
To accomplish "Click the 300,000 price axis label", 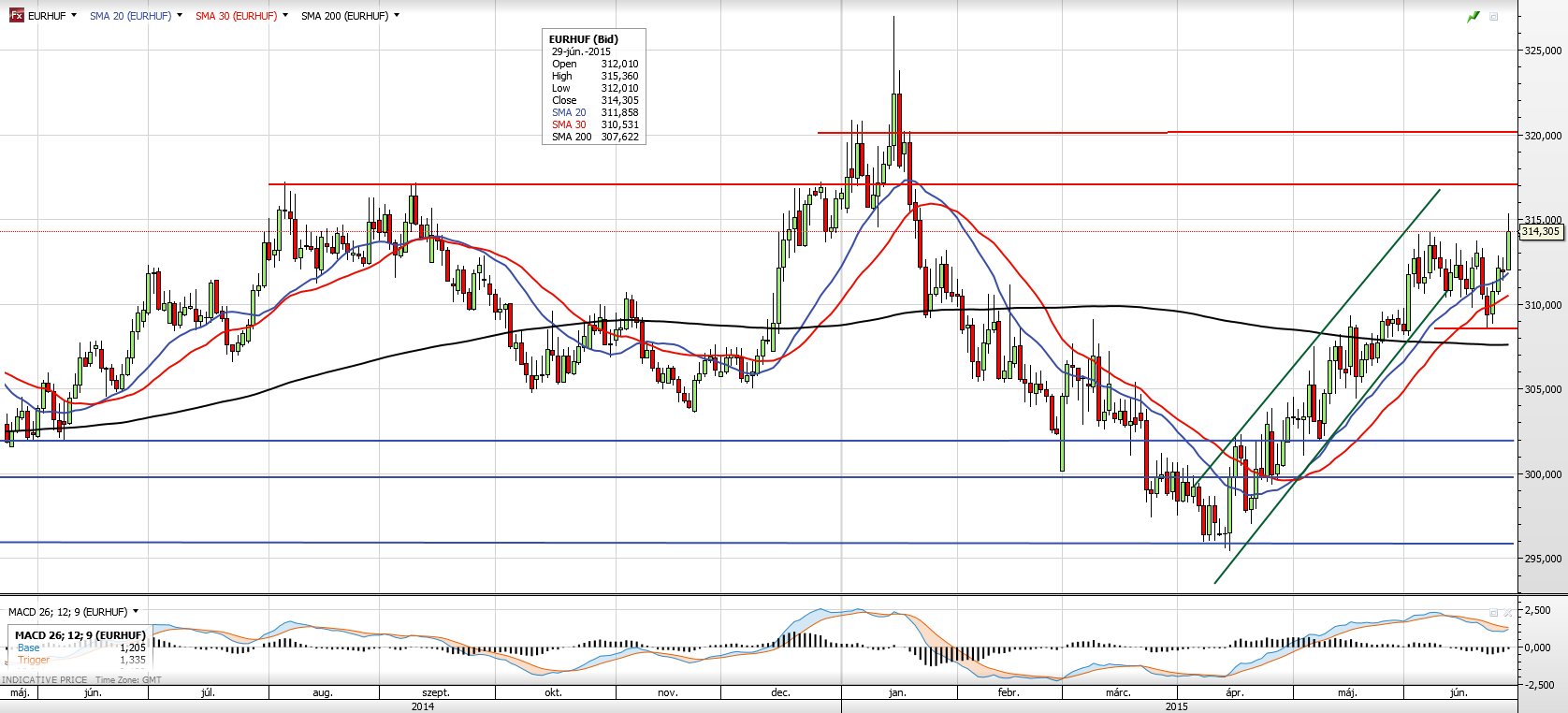I will (1544, 474).
